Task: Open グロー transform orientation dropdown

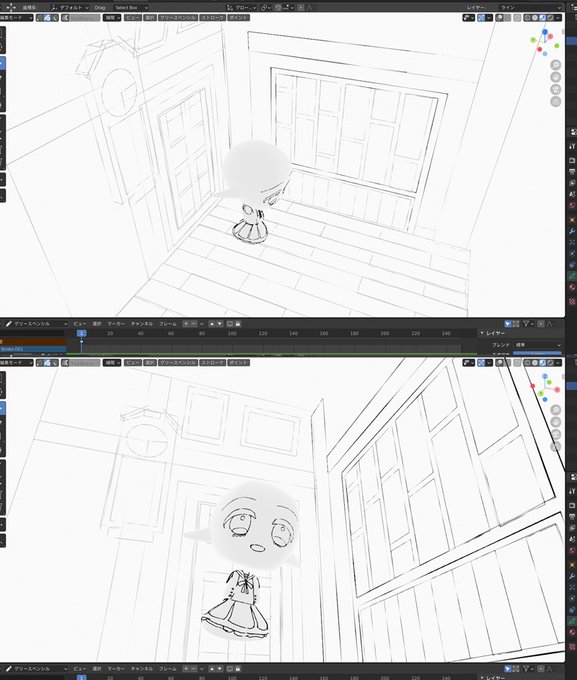Action: tap(242, 7)
